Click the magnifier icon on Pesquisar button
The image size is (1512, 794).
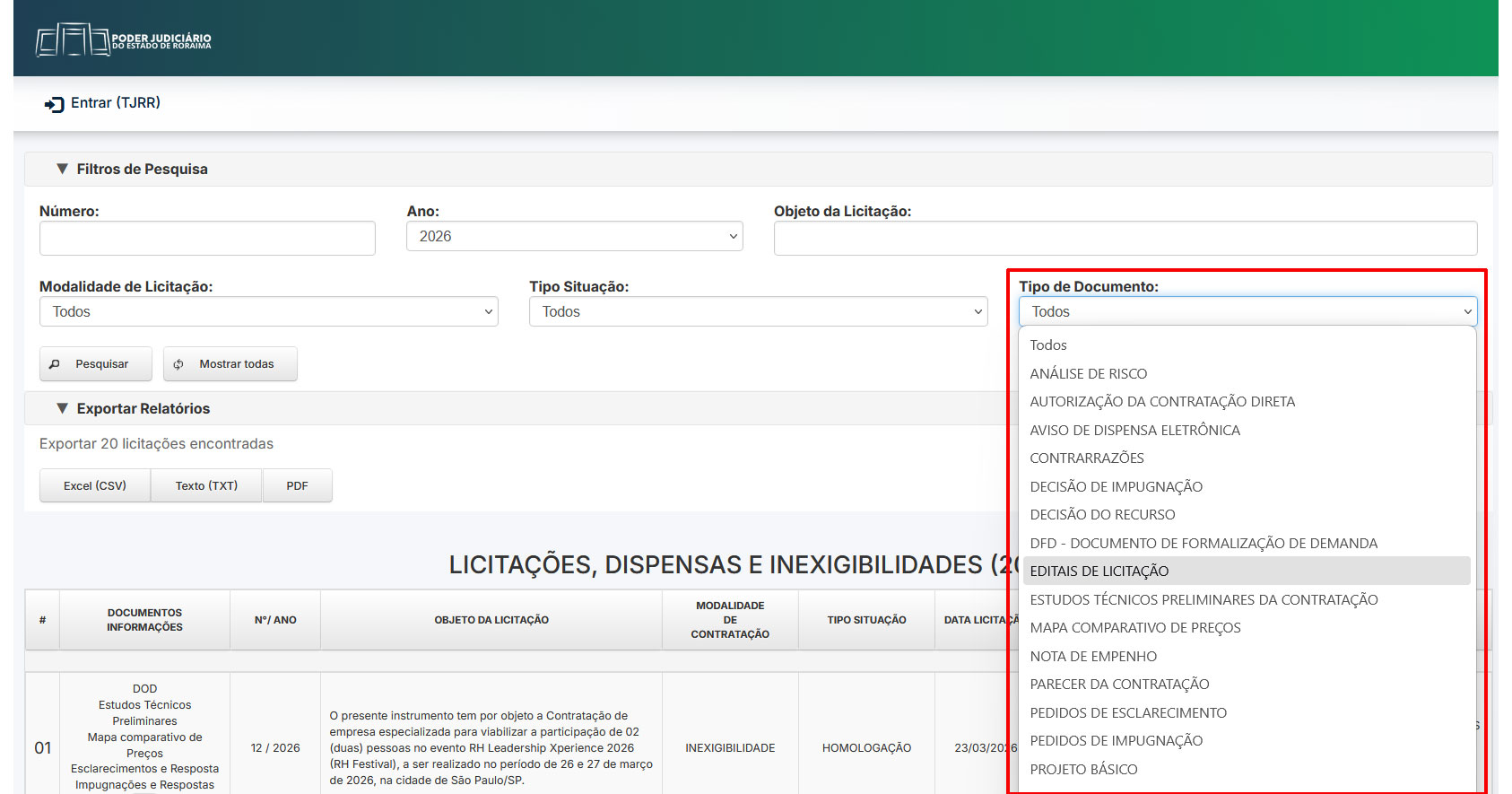[55, 364]
